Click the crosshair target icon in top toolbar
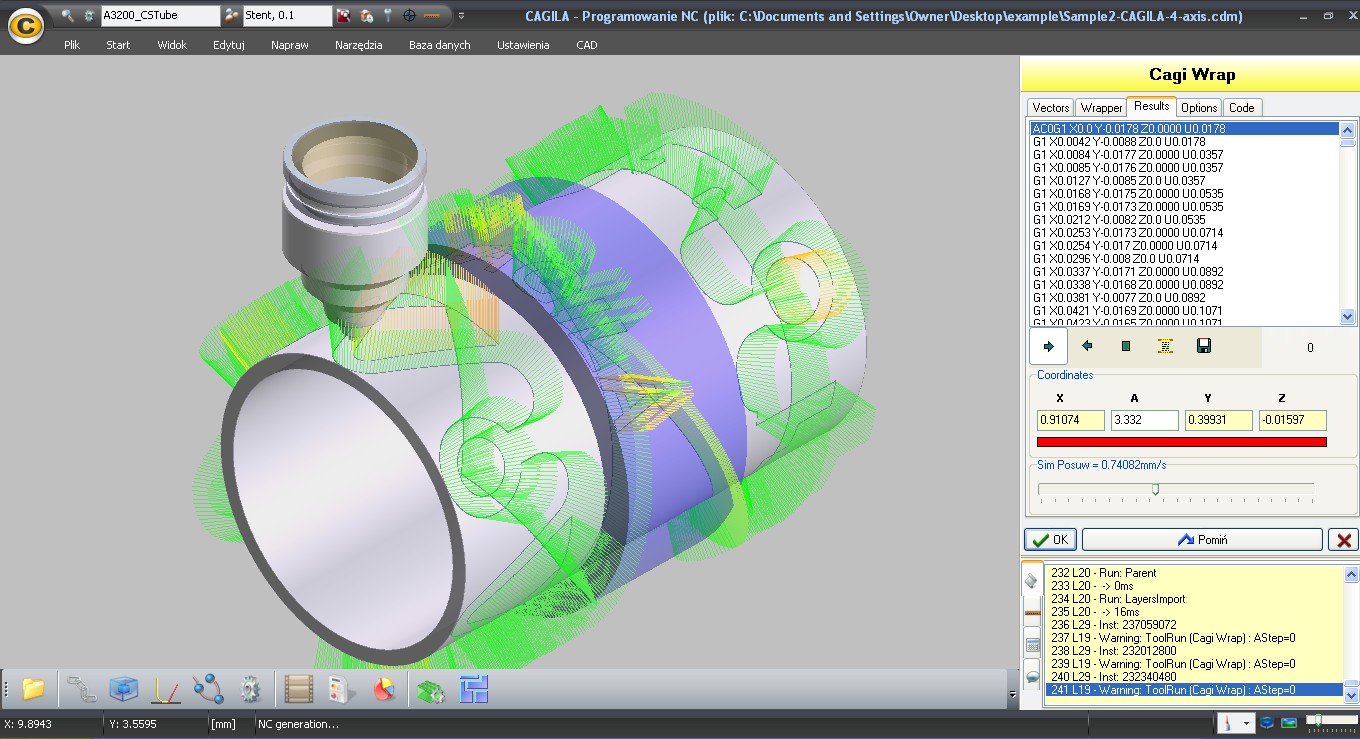The width and height of the screenshot is (1360, 739). coord(409,16)
